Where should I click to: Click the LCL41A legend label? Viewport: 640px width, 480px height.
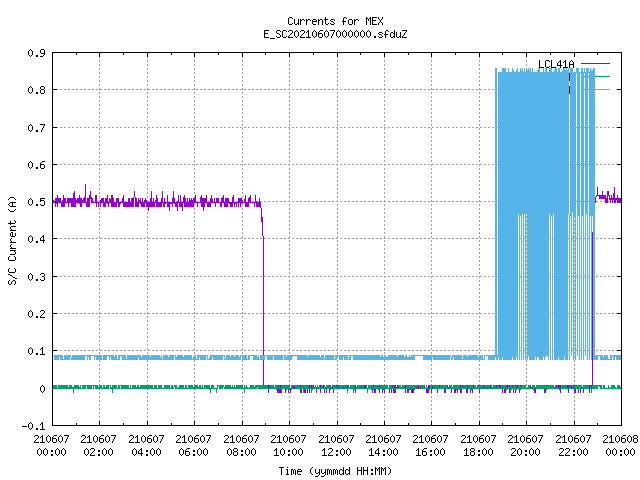[556, 64]
